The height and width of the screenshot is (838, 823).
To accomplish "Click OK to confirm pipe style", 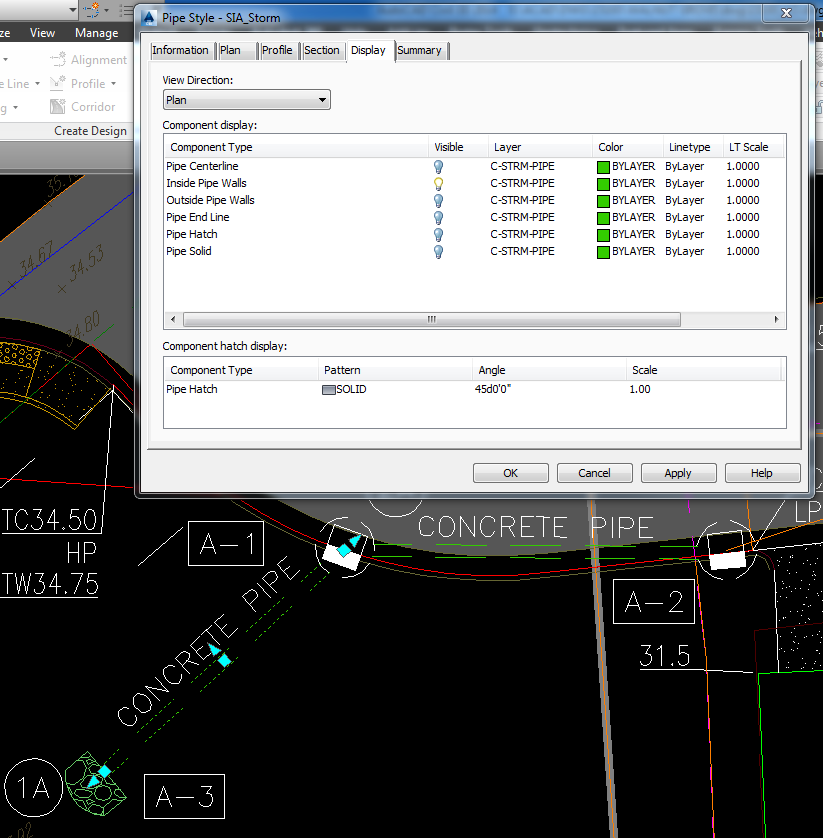I will click(510, 473).
